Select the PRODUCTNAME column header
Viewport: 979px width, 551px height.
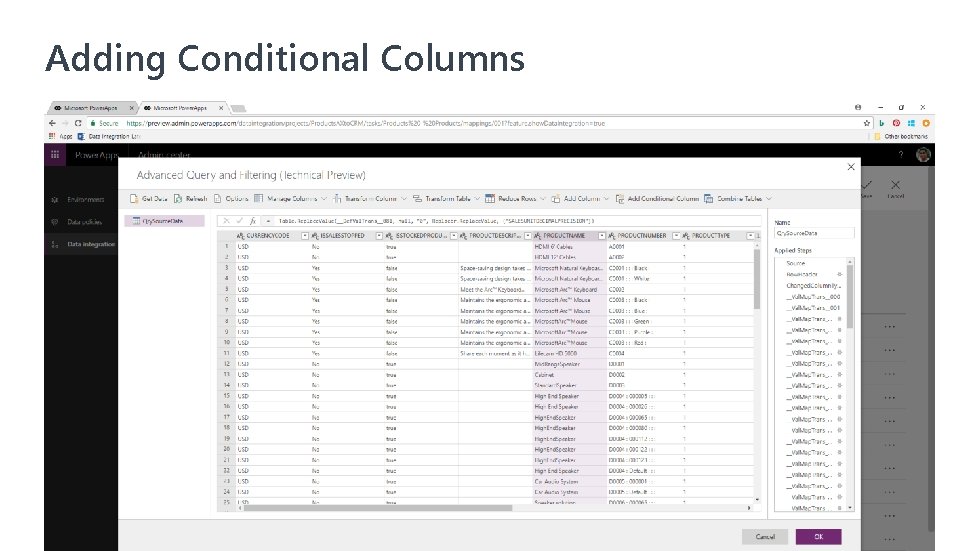569,236
